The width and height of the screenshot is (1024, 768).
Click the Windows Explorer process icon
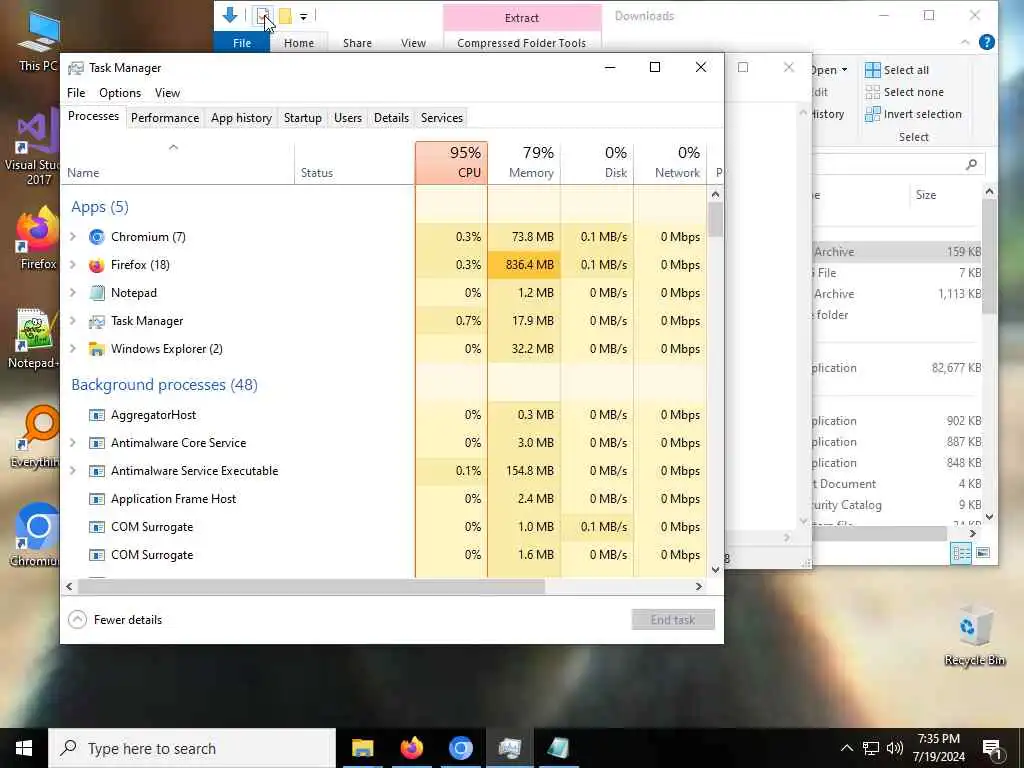tap(97, 349)
